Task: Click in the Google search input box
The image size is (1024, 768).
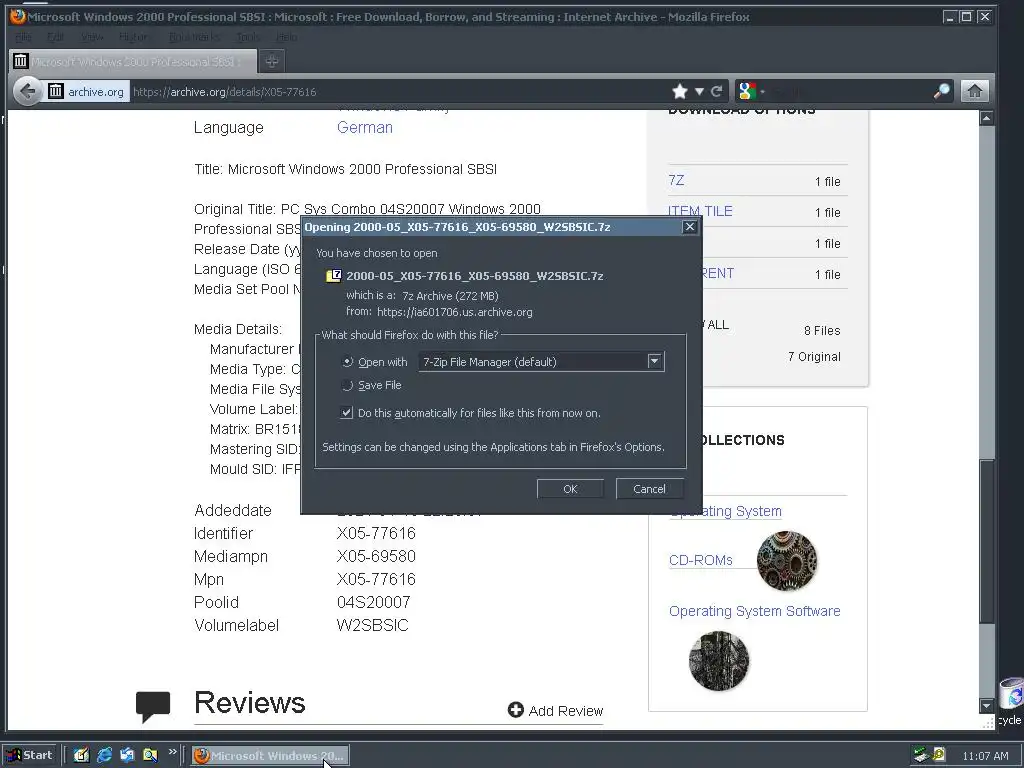Action: point(849,91)
